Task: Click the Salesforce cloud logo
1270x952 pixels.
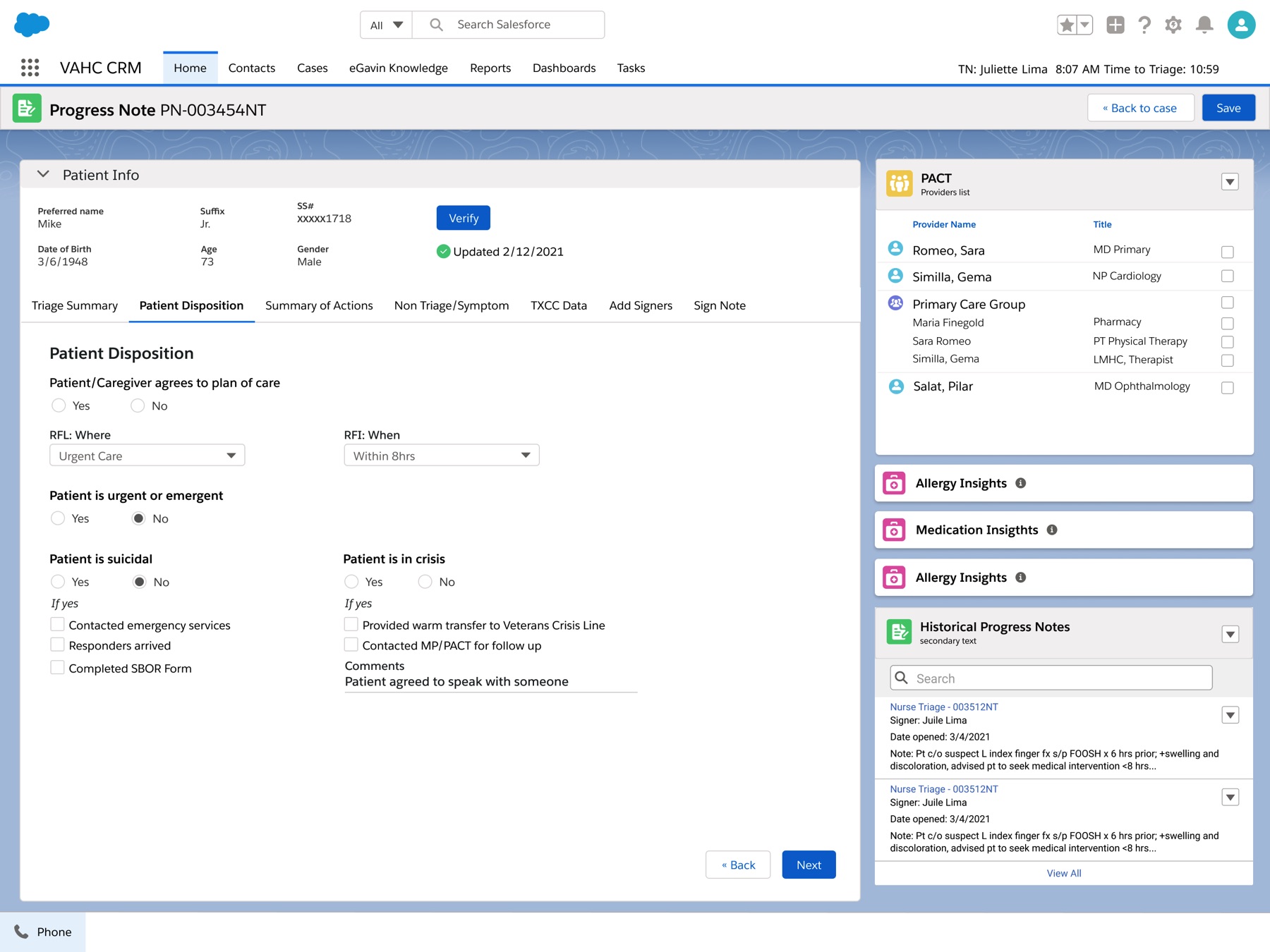Action: tap(32, 25)
